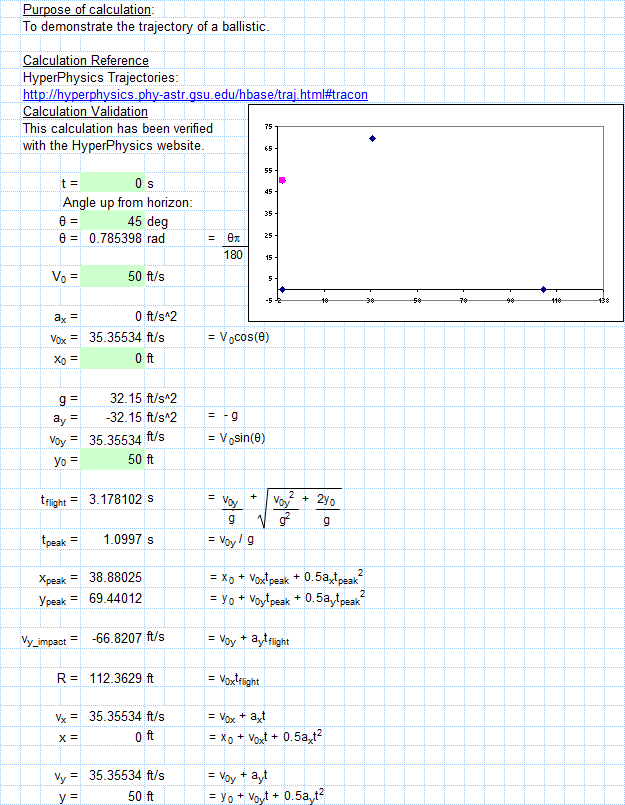Screen dimensions: 625x805
Task: Select the g value 32.15
Action: [x=126, y=398]
